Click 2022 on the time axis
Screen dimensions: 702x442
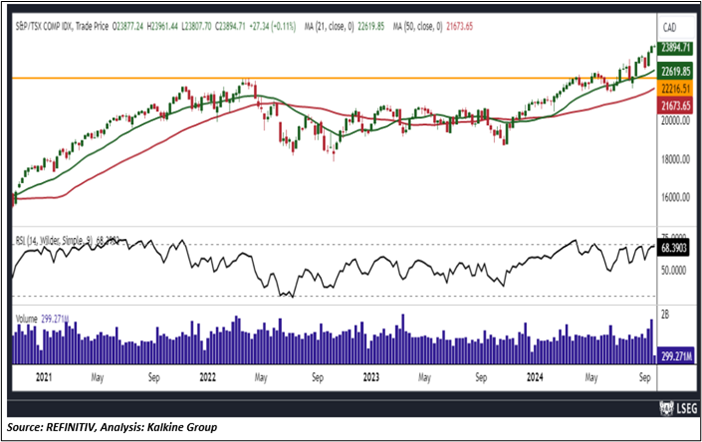pos(207,378)
